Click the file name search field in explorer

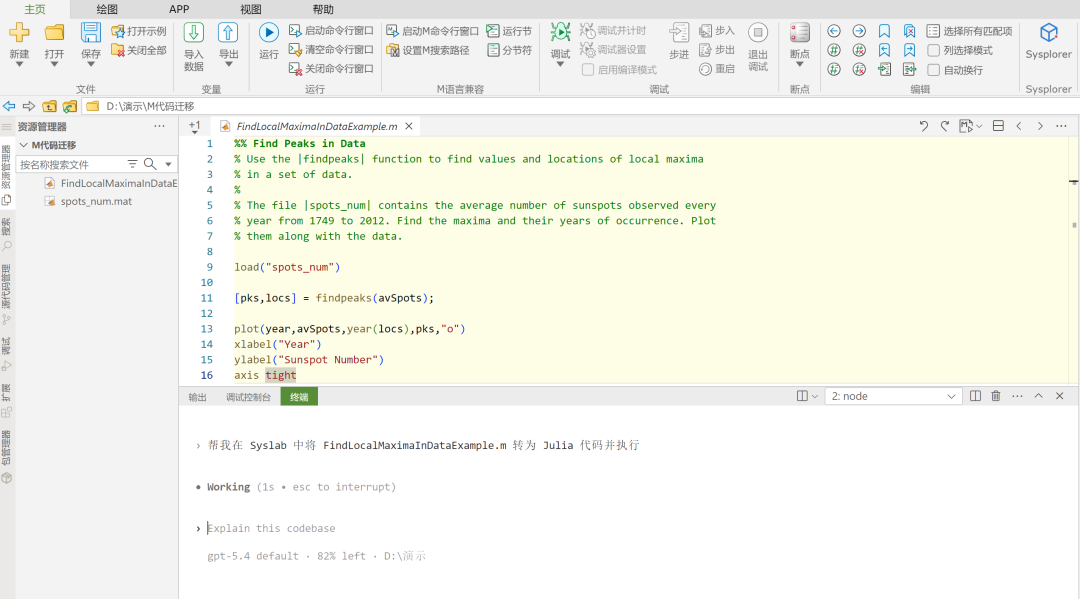pos(71,165)
